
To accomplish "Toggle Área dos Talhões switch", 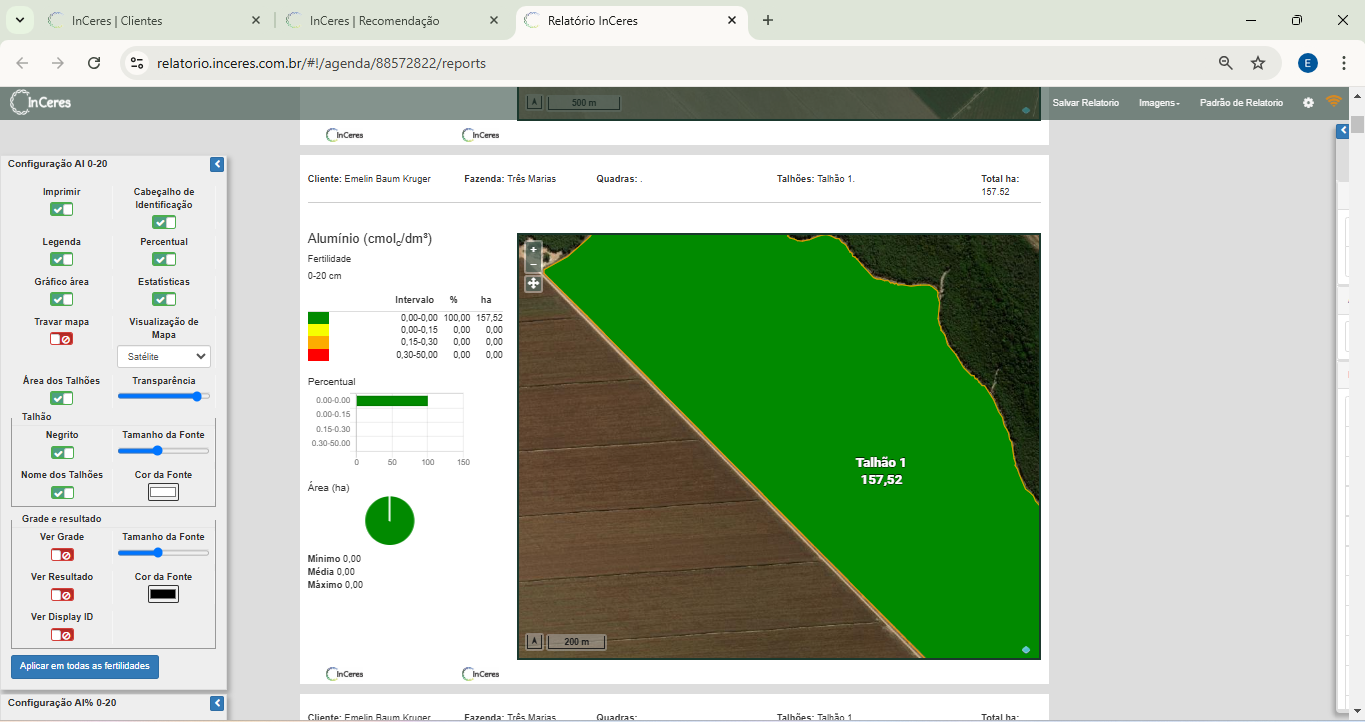I will [x=62, y=398].
